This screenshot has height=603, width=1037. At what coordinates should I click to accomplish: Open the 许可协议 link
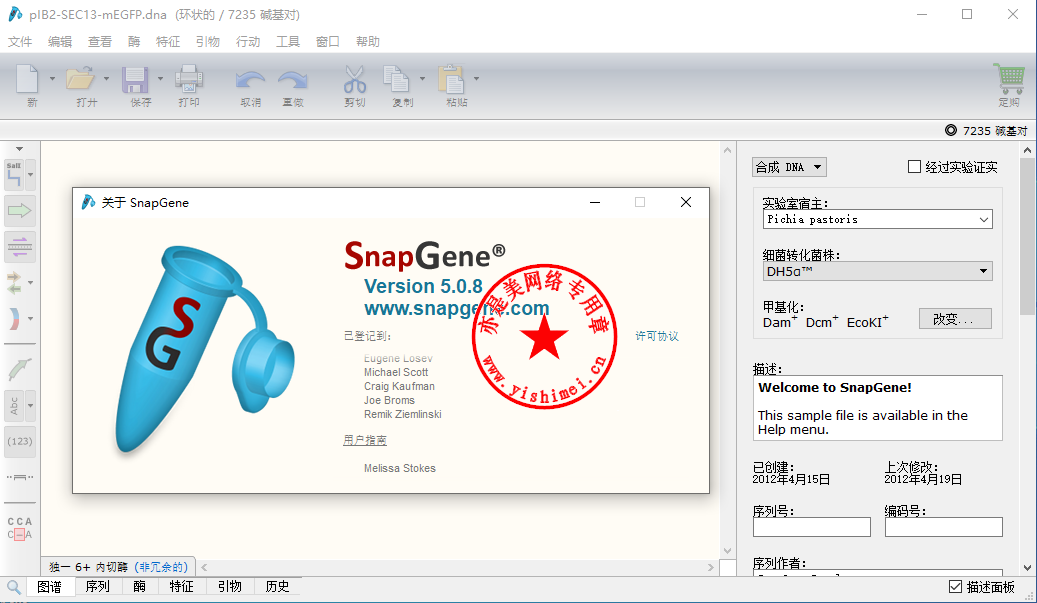[657, 336]
